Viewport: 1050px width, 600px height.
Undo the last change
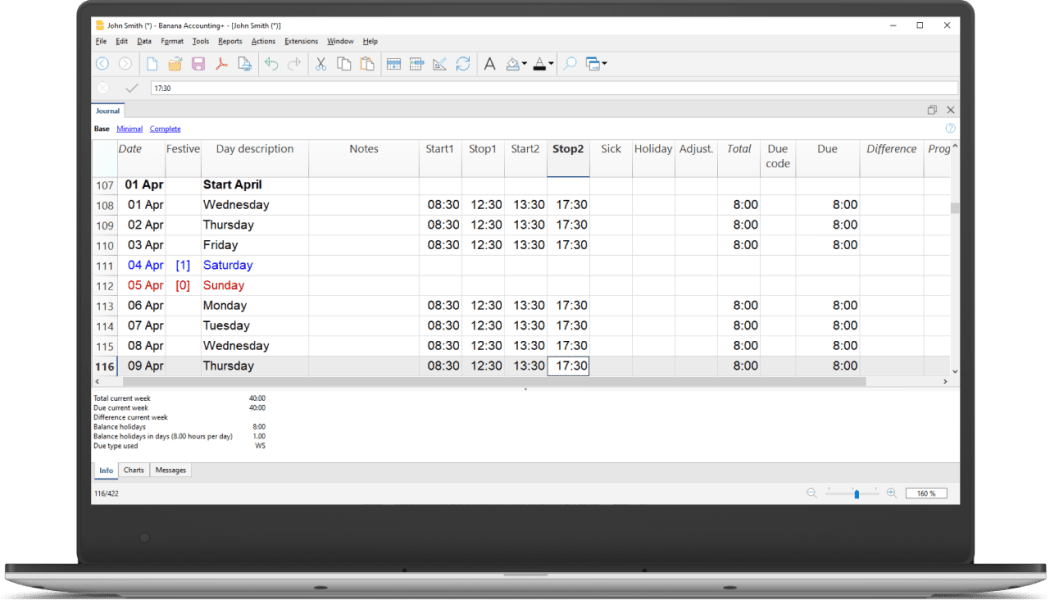[271, 63]
